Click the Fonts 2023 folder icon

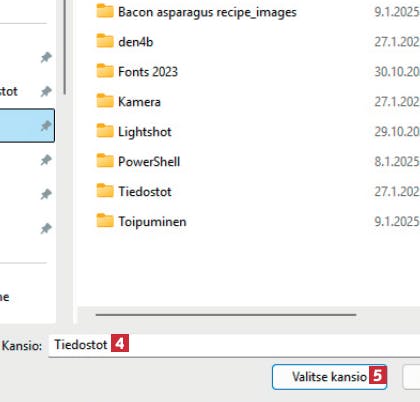(x=105, y=71)
